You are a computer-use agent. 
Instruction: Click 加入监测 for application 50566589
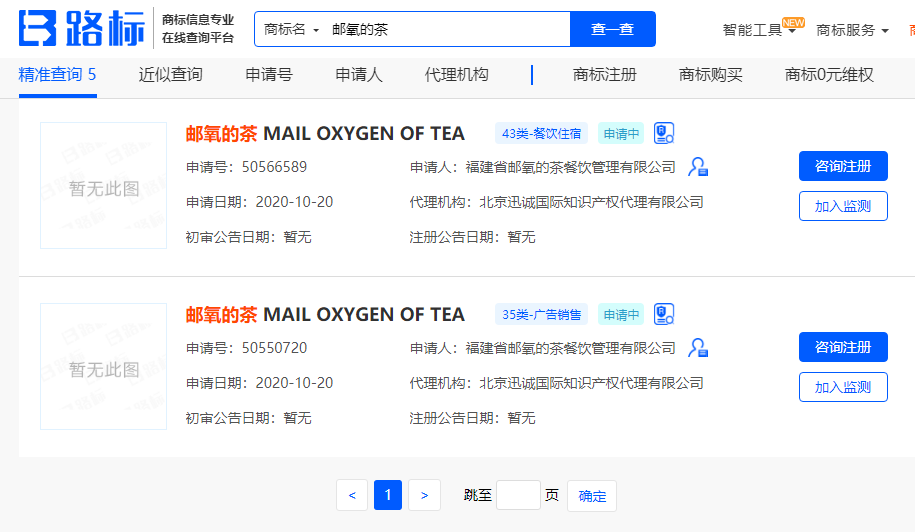843,206
